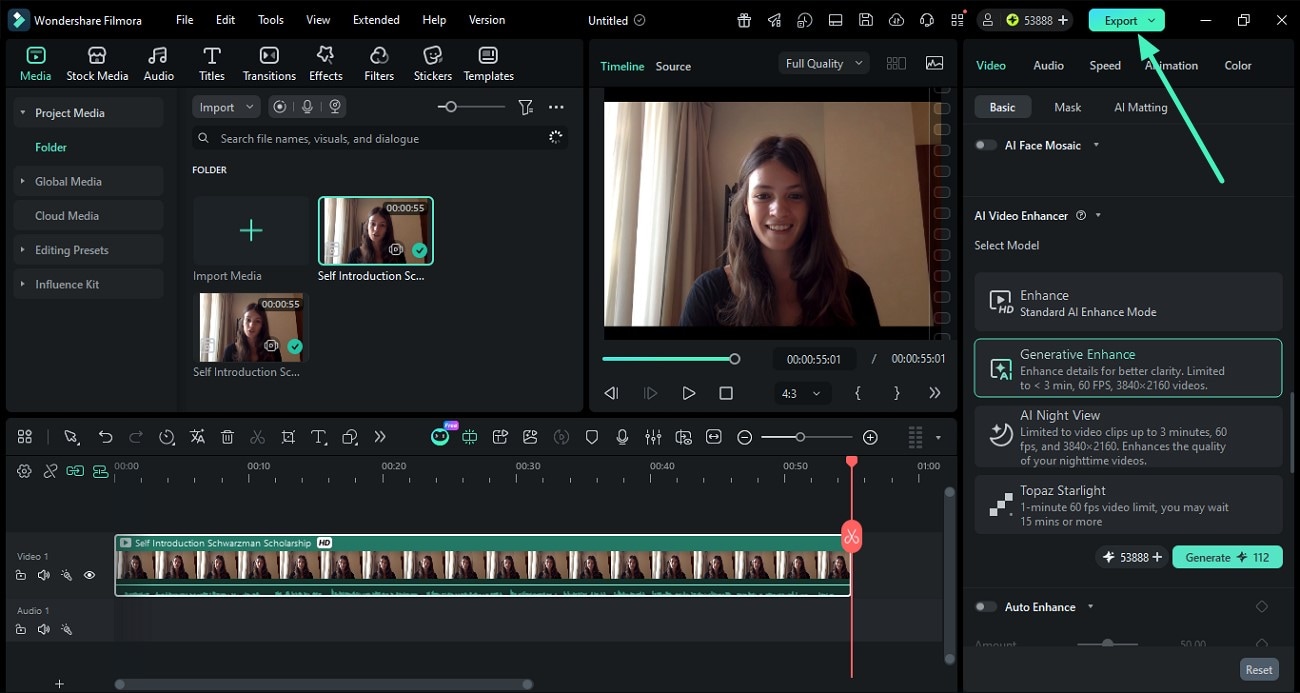Open the Extended menu
The width and height of the screenshot is (1300, 693).
click(376, 20)
